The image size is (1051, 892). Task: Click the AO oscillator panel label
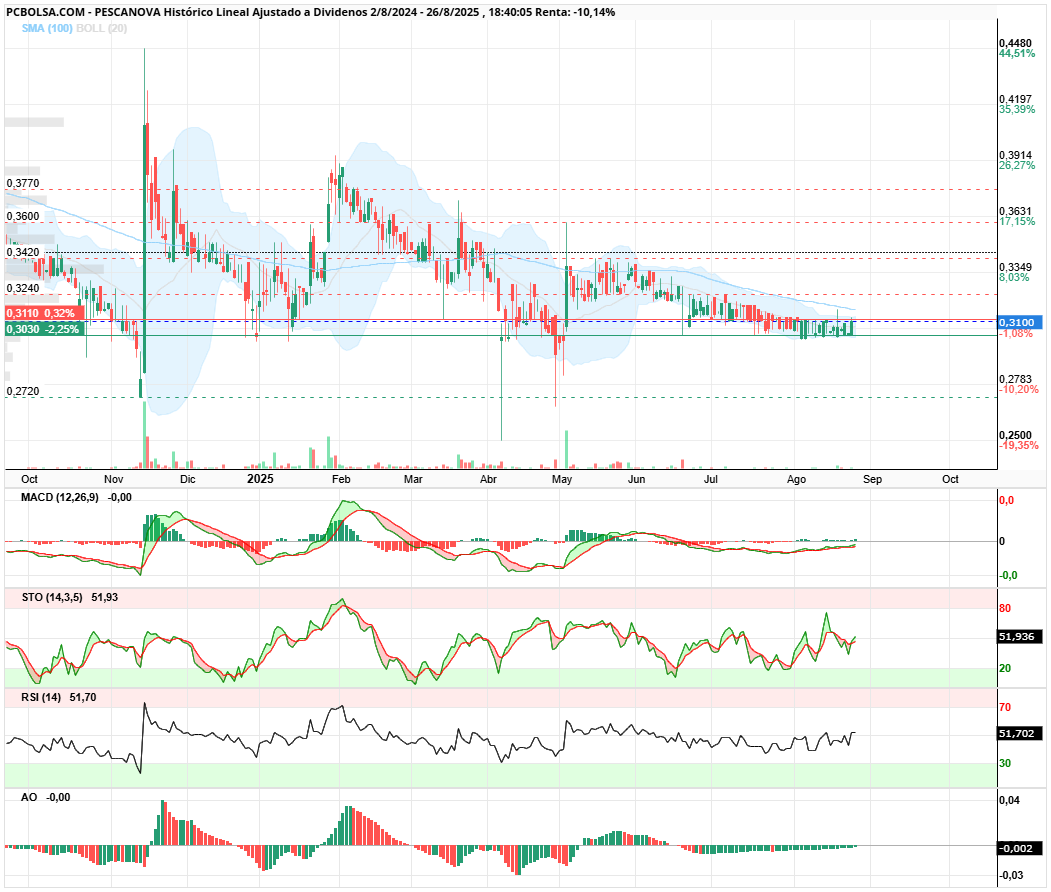click(29, 797)
